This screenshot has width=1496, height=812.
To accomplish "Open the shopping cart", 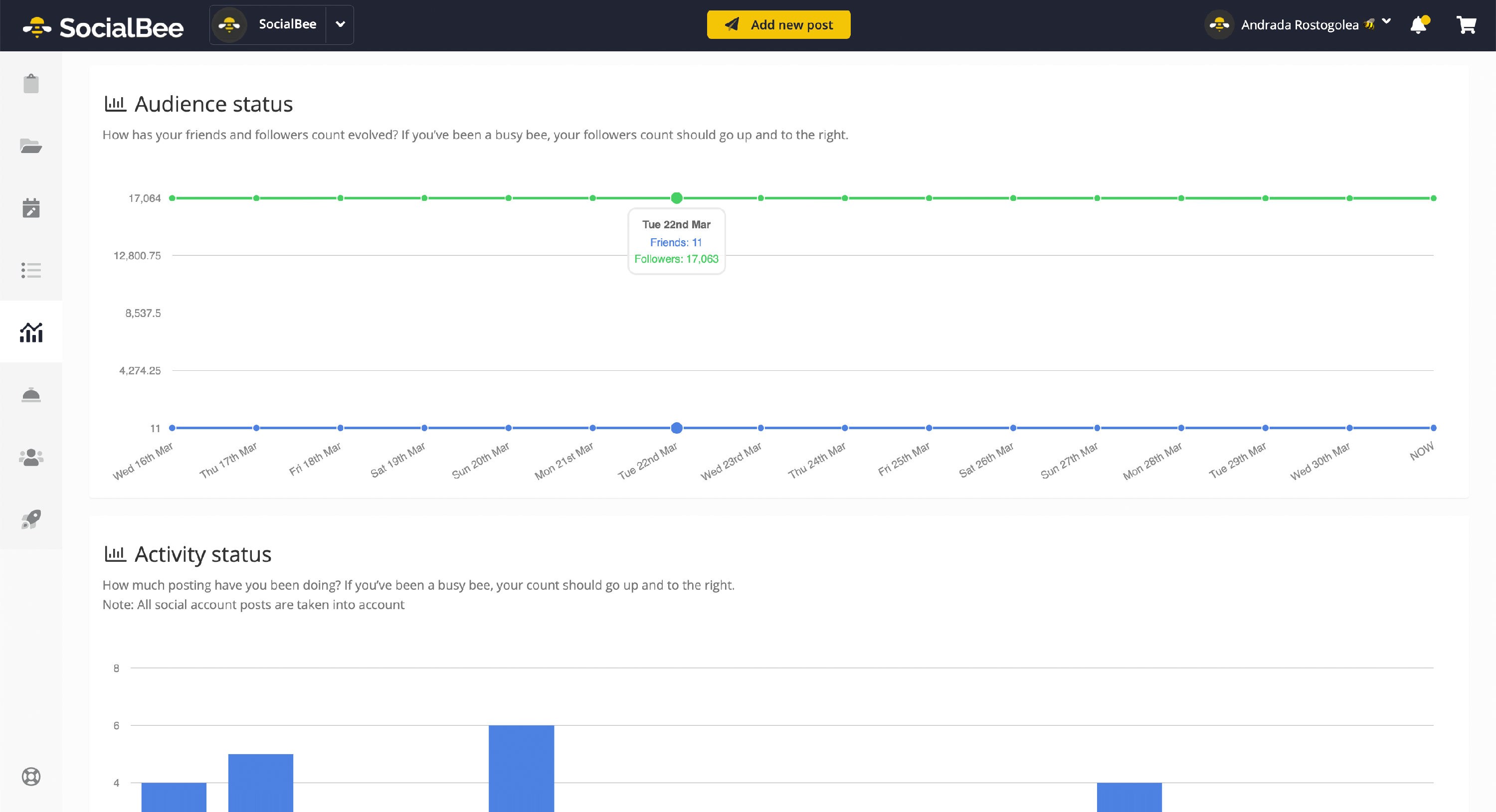I will tap(1467, 25).
